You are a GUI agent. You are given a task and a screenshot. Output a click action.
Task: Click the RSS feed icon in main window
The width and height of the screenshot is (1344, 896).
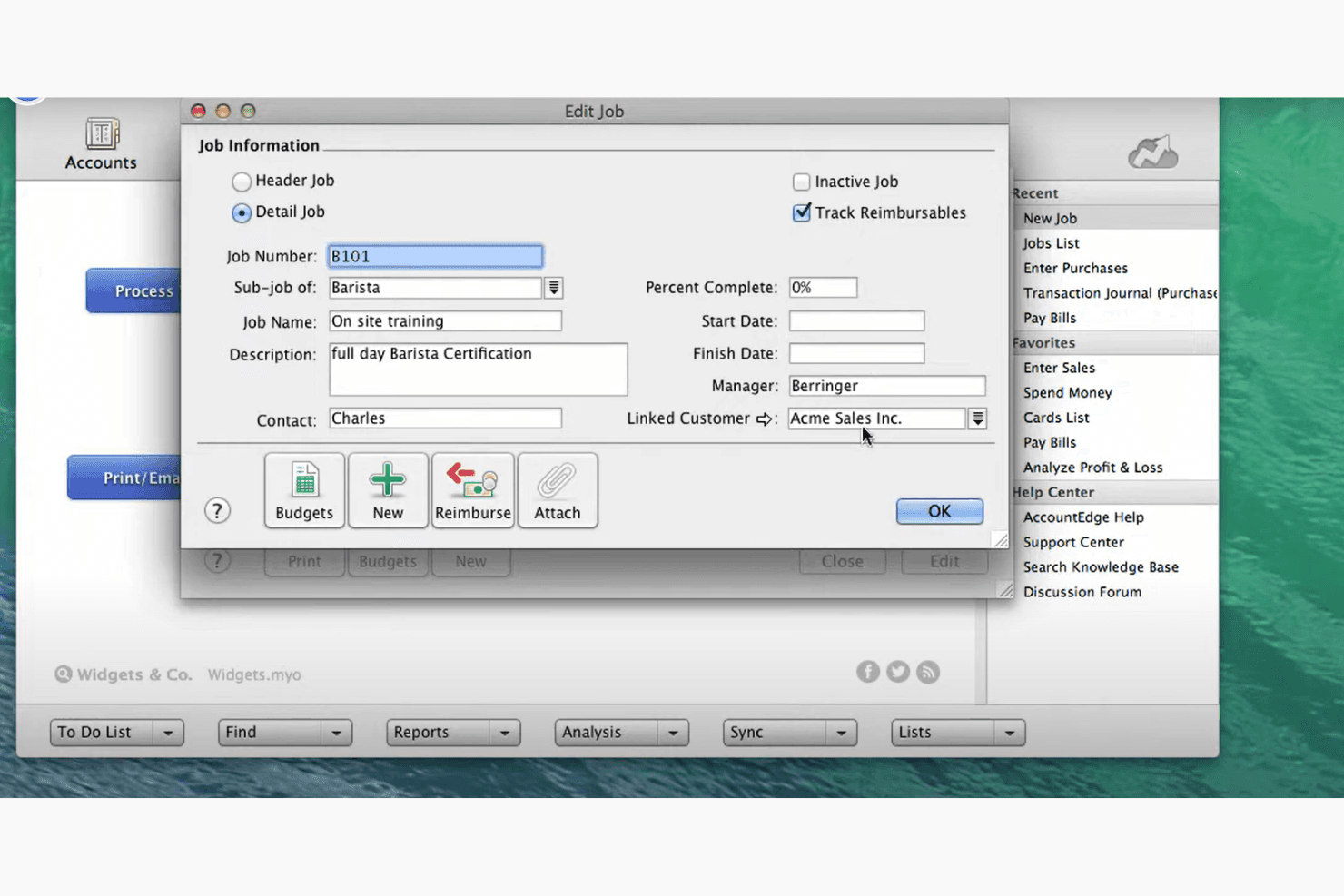pyautogui.click(x=928, y=672)
